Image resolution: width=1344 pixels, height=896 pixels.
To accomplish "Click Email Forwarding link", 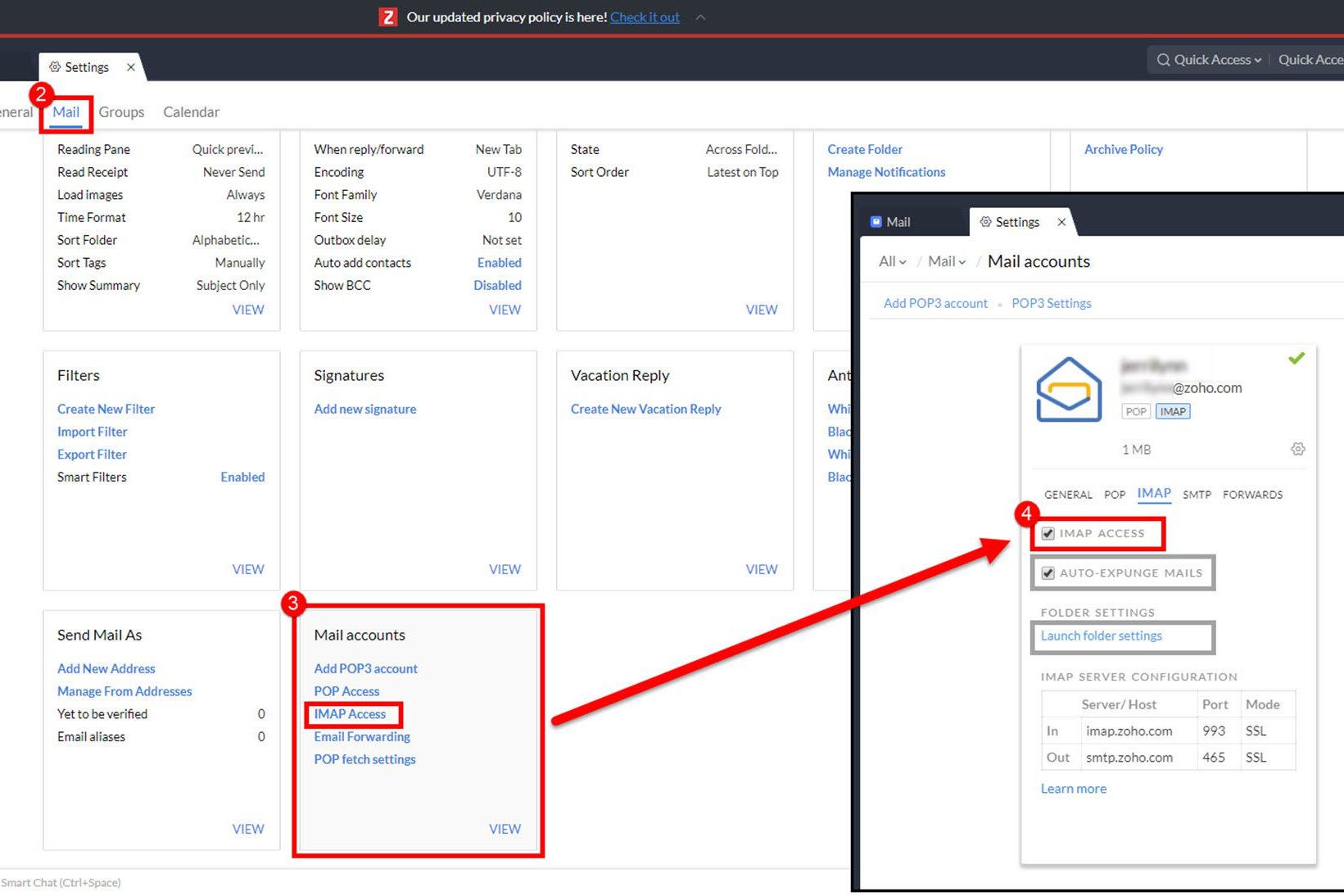I will [x=362, y=737].
